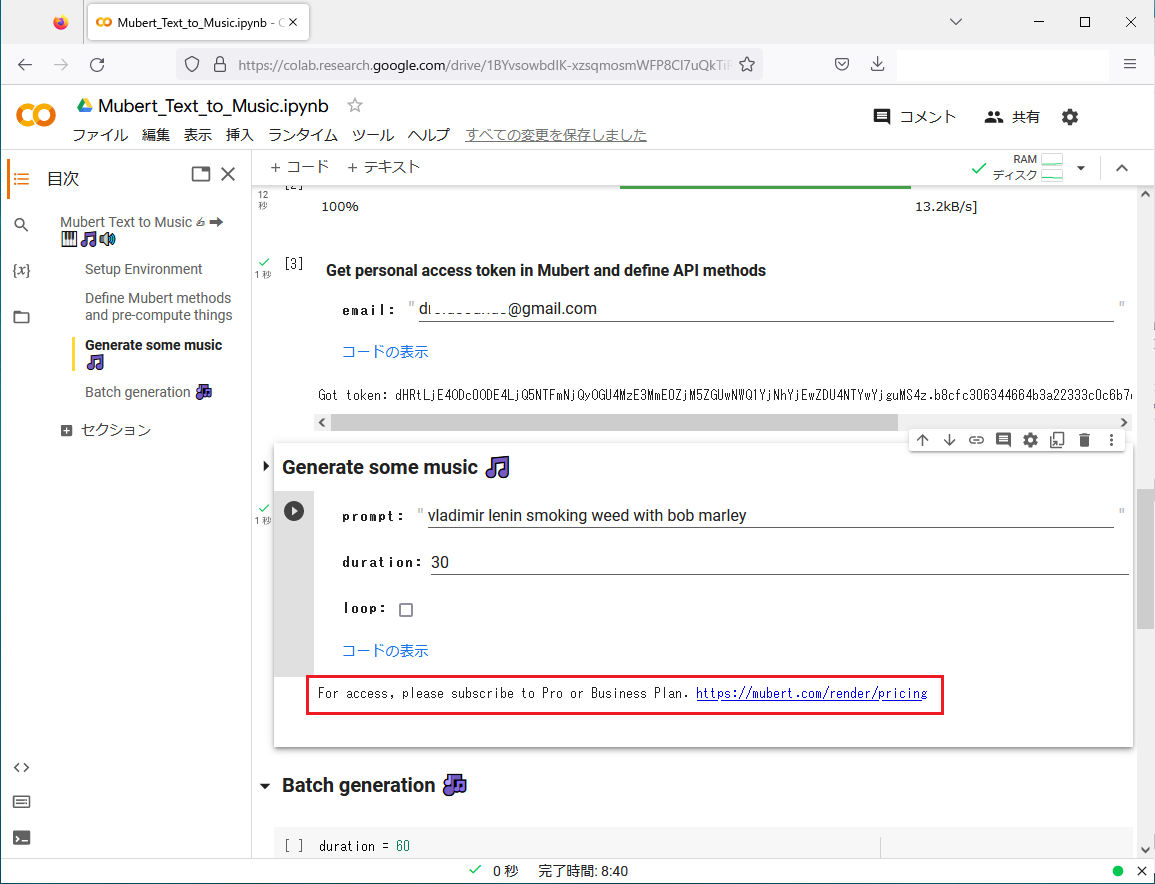The image size is (1155, 884).
Task: Collapse the Batch generation section
Action: point(265,786)
